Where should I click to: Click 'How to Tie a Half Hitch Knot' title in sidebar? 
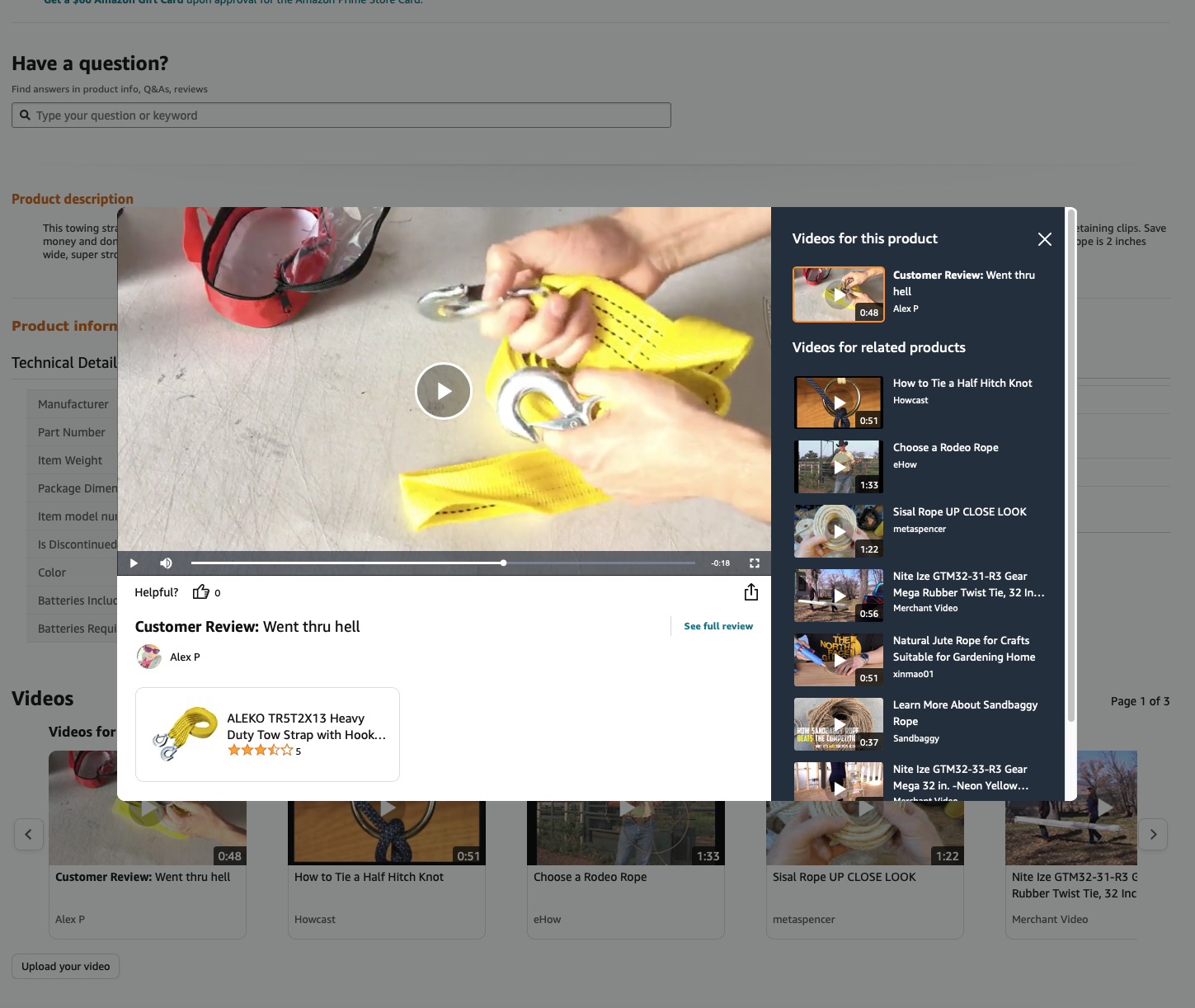(962, 384)
